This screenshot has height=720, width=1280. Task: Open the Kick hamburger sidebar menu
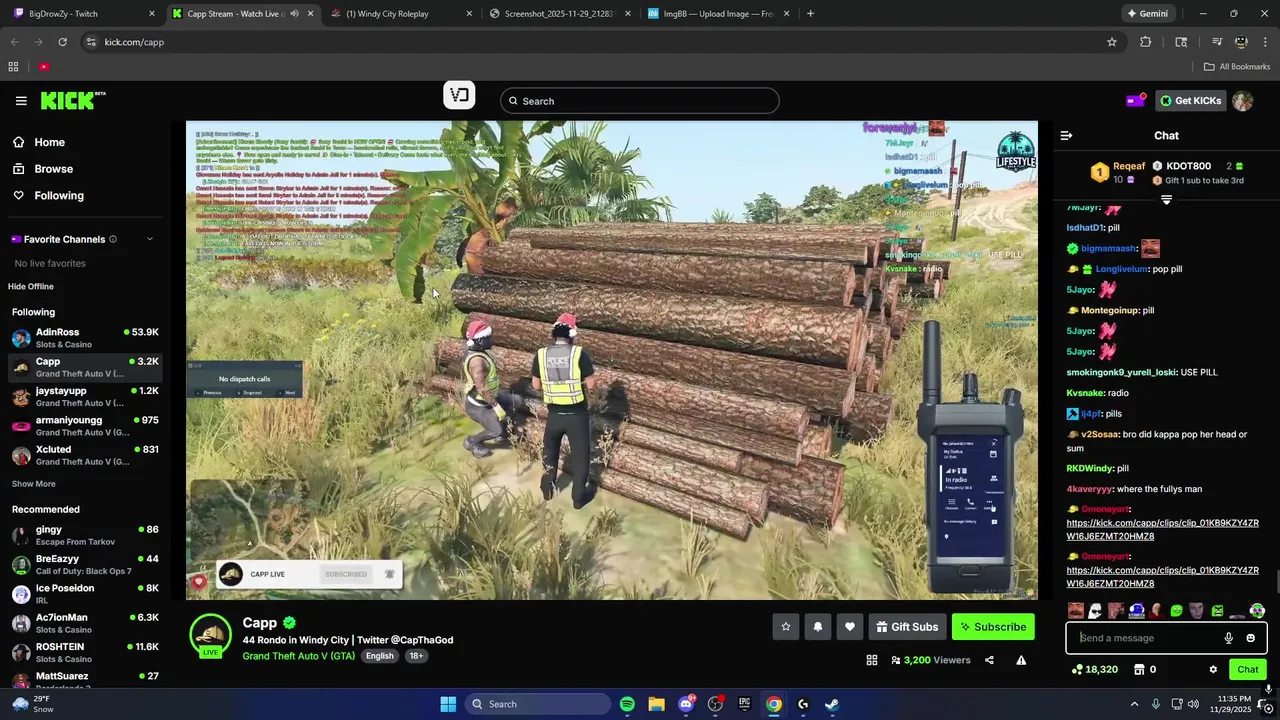[21, 101]
